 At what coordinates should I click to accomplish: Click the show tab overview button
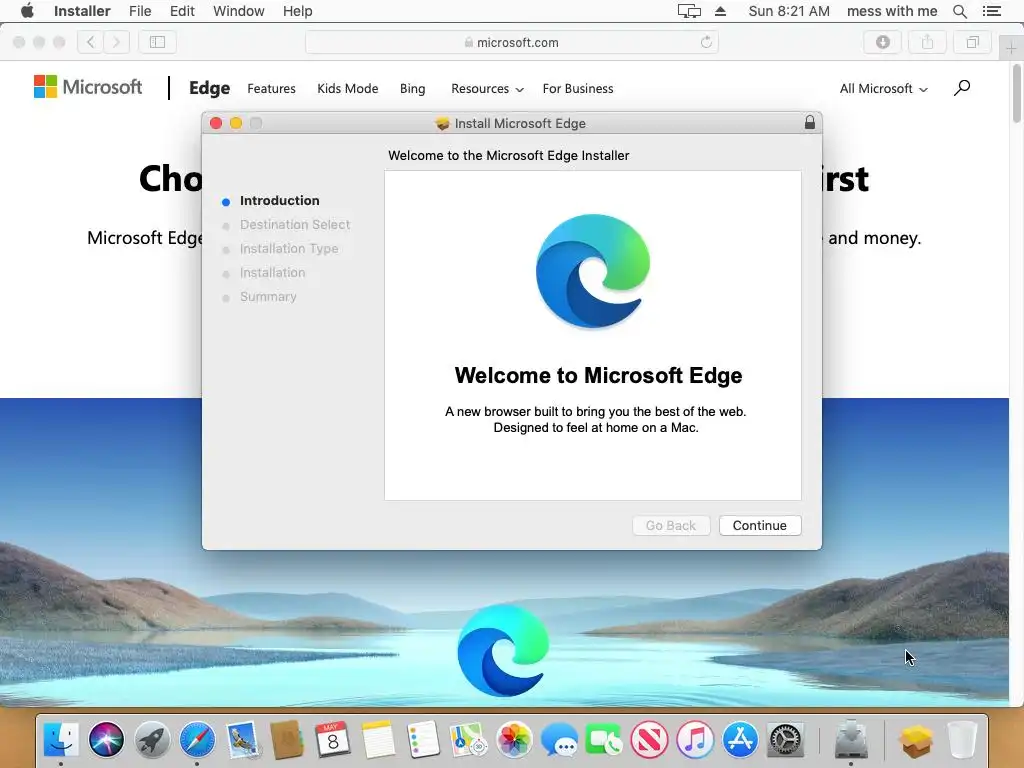(972, 42)
